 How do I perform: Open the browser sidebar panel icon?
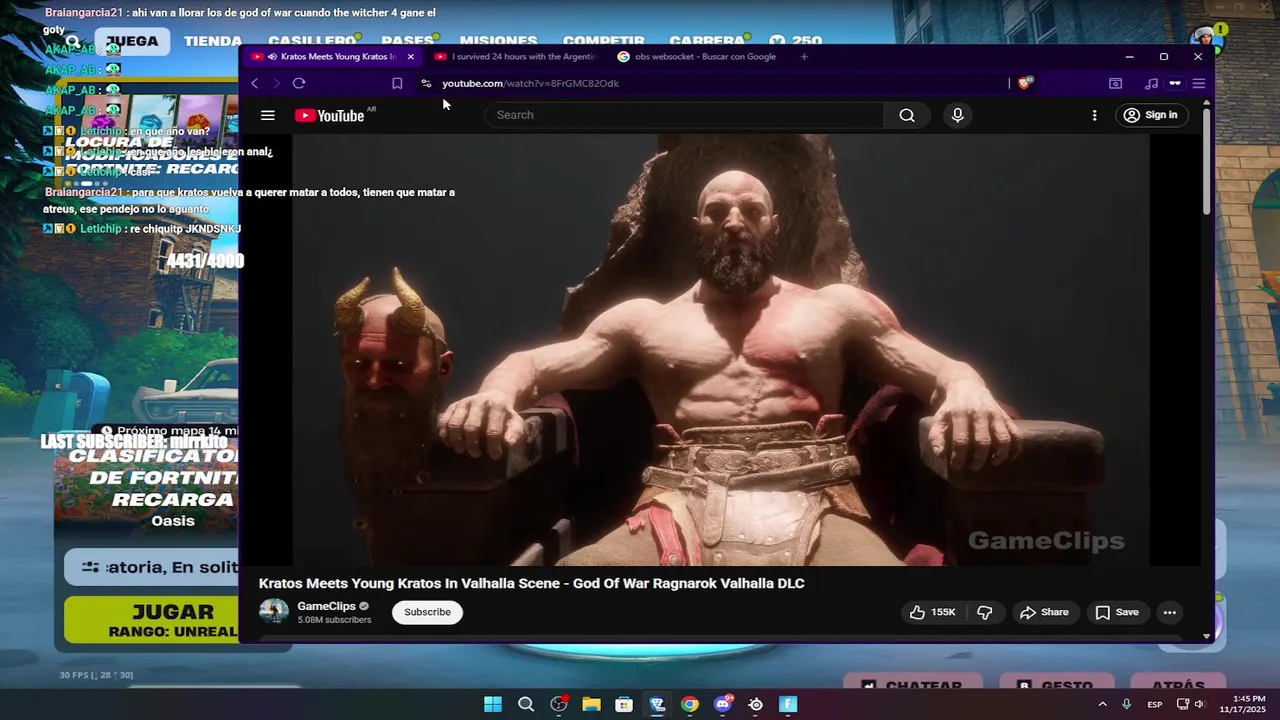click(x=1115, y=83)
